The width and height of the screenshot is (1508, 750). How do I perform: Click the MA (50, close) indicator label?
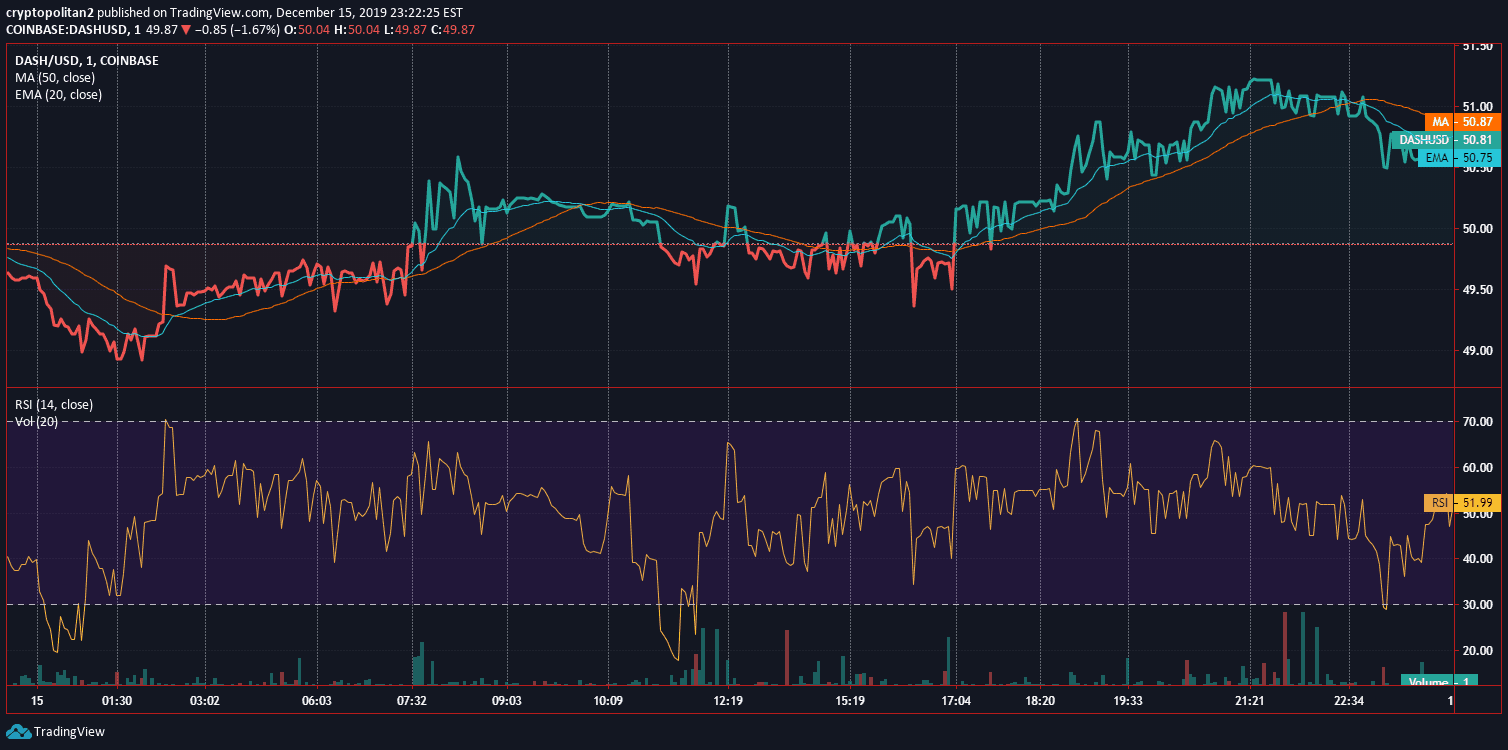(x=55, y=77)
